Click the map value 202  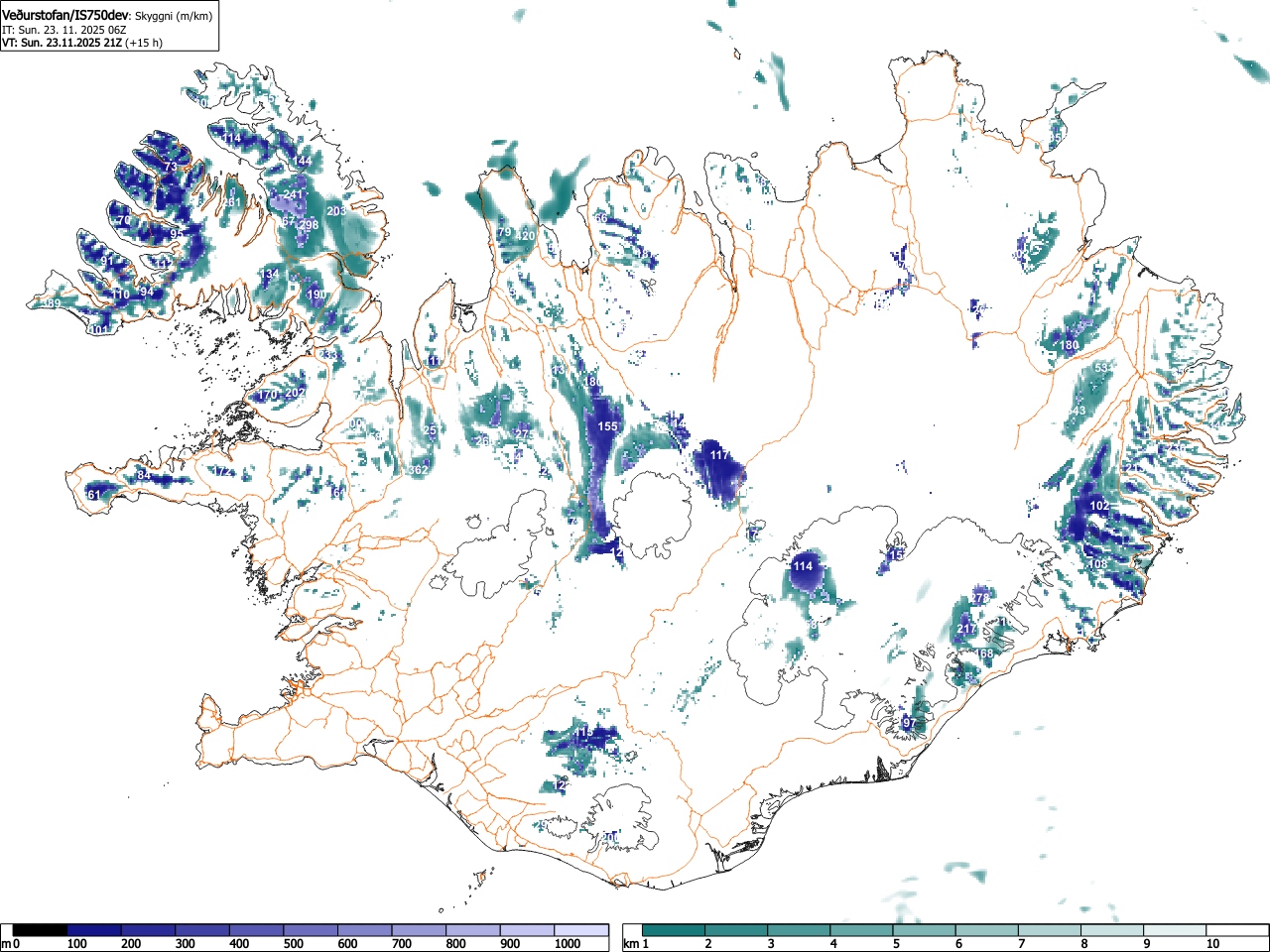(x=295, y=393)
